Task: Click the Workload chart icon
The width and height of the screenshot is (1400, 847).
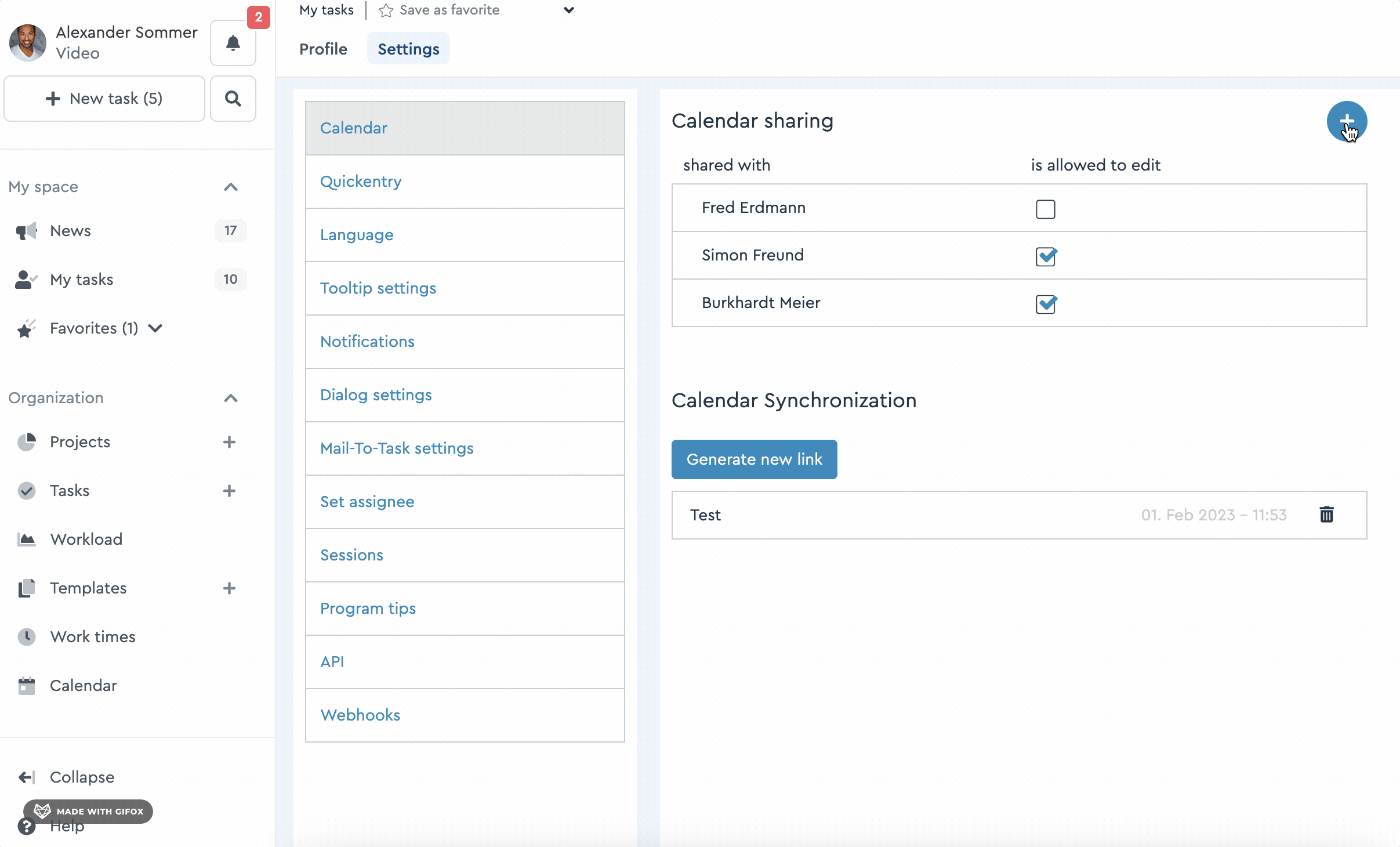Action: click(26, 540)
